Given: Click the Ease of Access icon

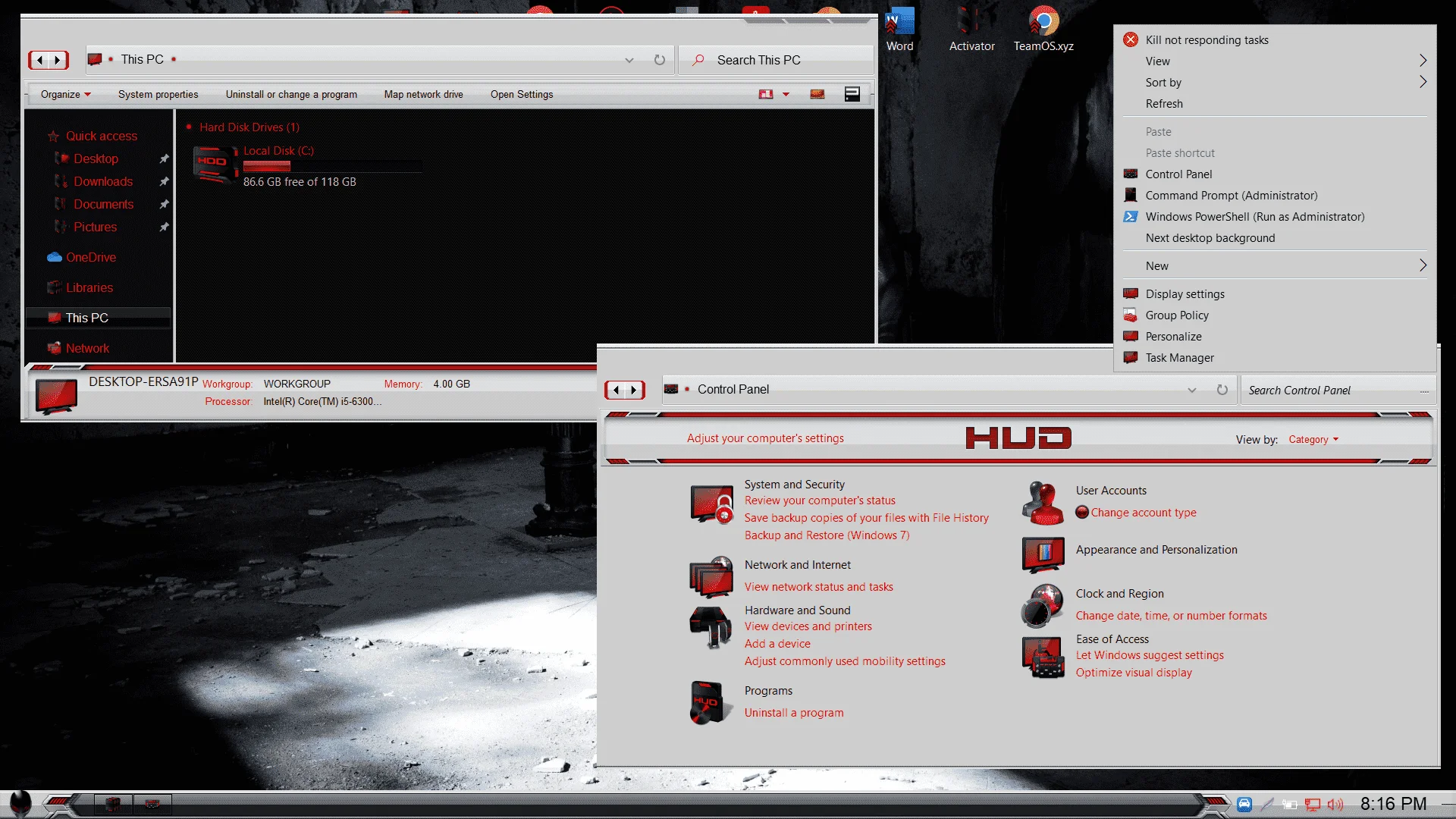Looking at the screenshot, I should [x=1043, y=657].
